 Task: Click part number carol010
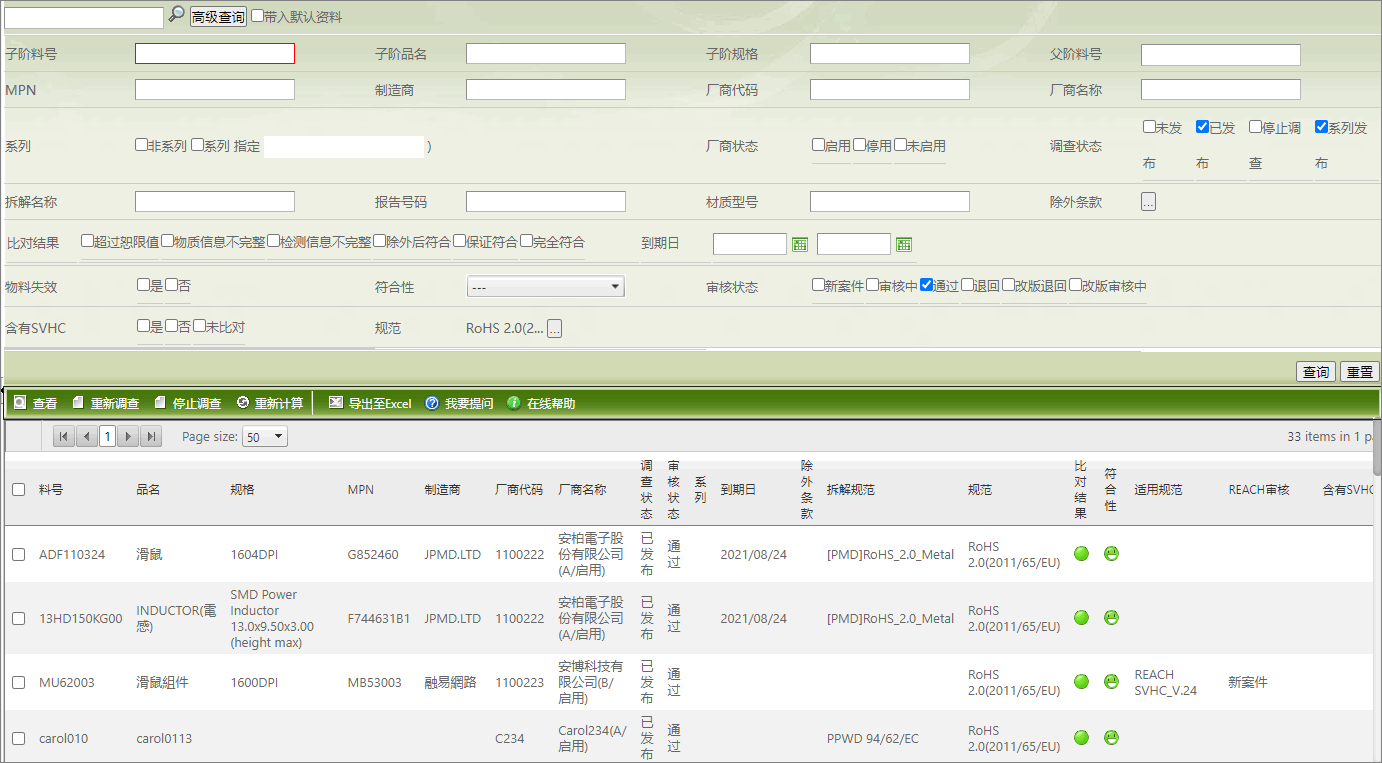coord(63,738)
